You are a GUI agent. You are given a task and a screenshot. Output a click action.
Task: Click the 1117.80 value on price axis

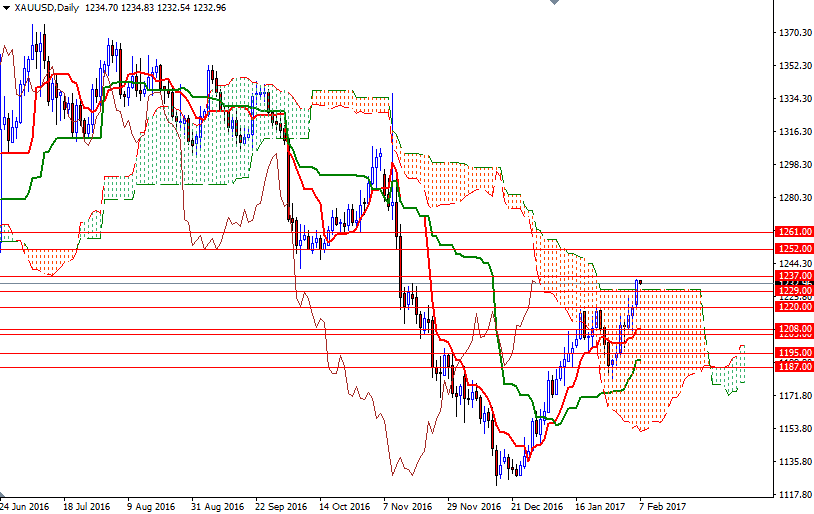point(794,495)
